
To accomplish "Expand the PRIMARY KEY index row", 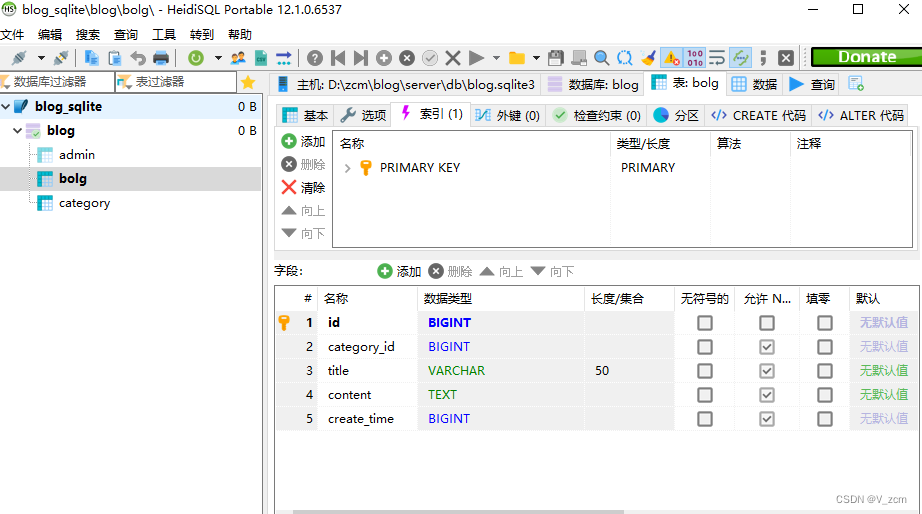I will coord(348,168).
